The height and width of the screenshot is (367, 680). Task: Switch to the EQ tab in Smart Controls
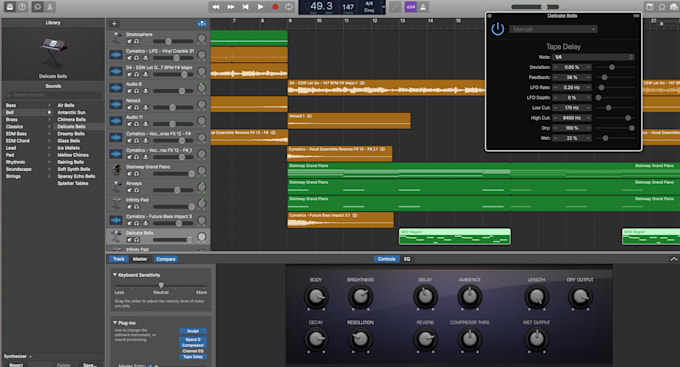pos(407,259)
